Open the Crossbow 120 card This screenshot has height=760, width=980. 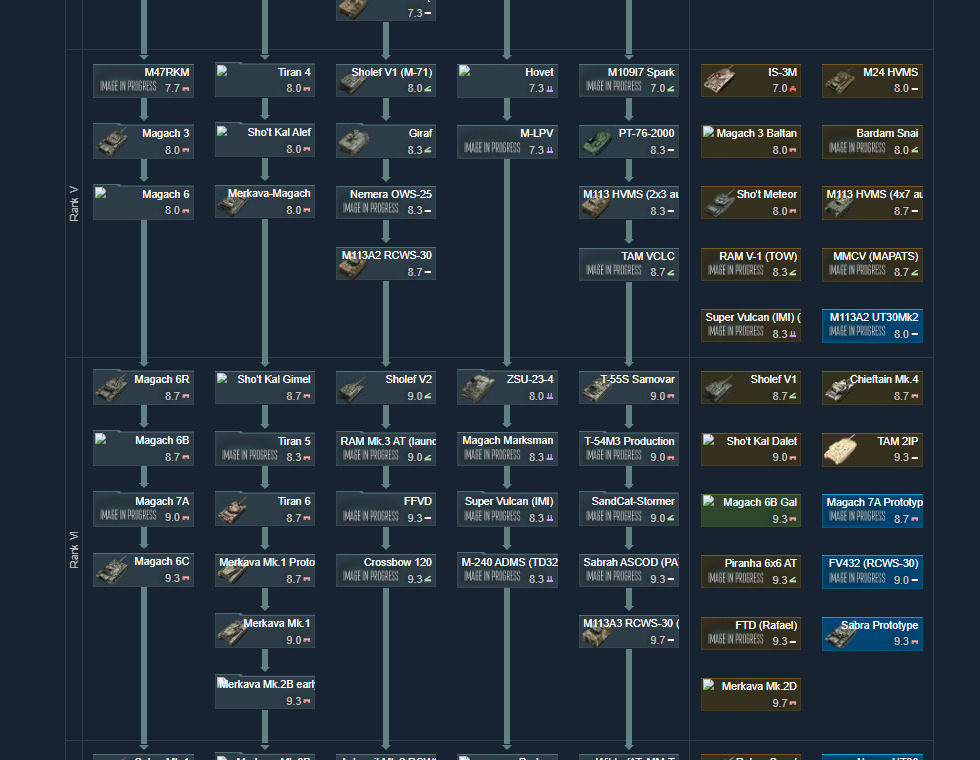pos(386,570)
